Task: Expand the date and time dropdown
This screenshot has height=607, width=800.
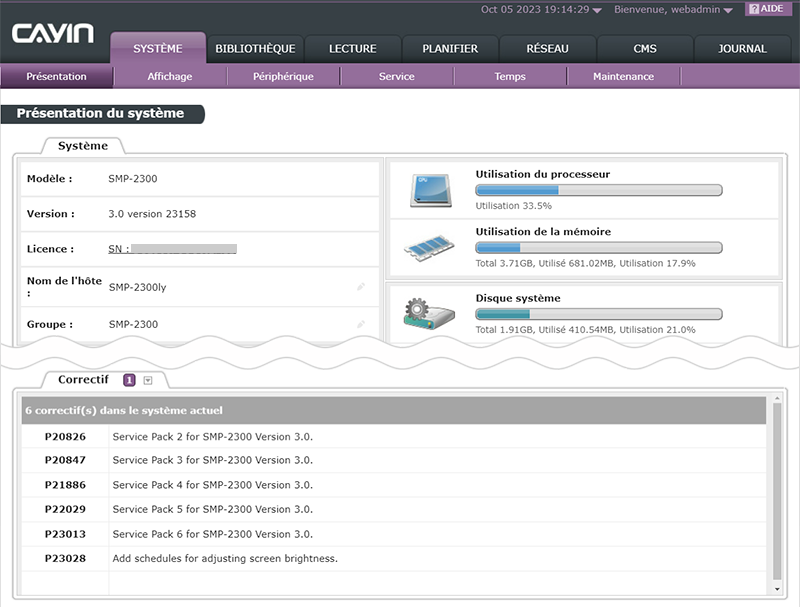Action: tap(597, 10)
